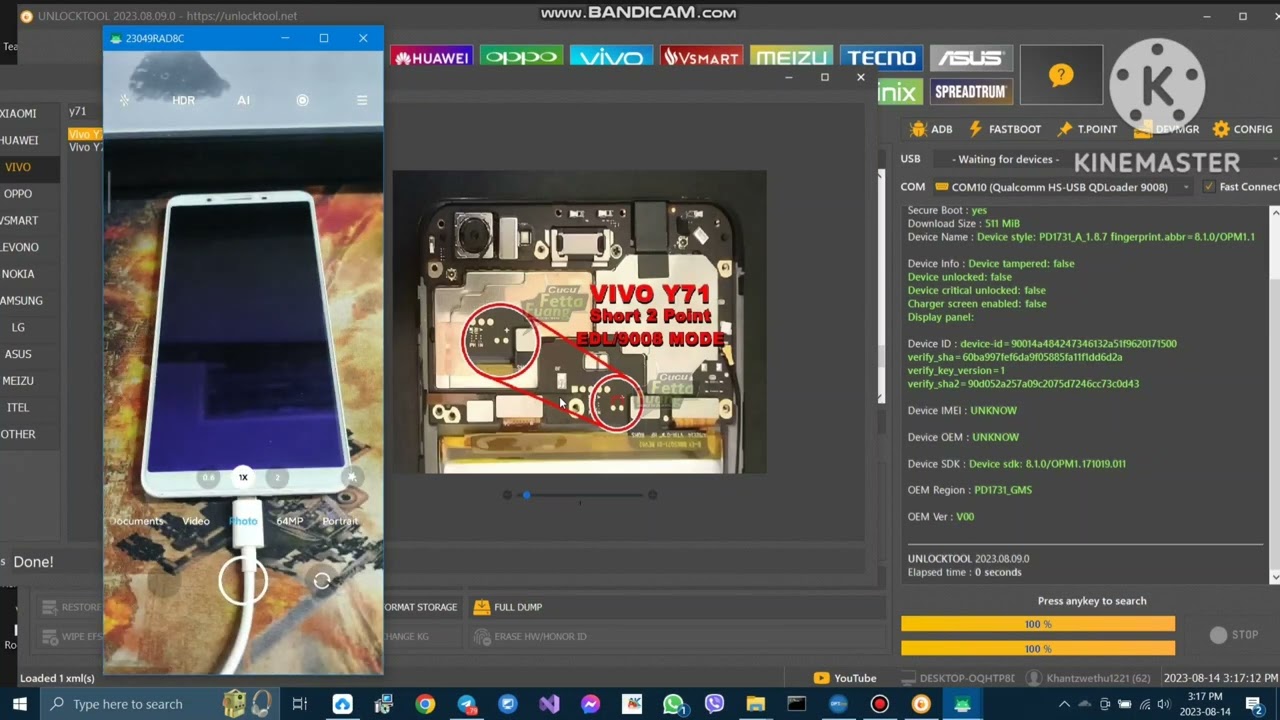
Task: Select Documents mode in phone camera
Action: click(x=137, y=521)
